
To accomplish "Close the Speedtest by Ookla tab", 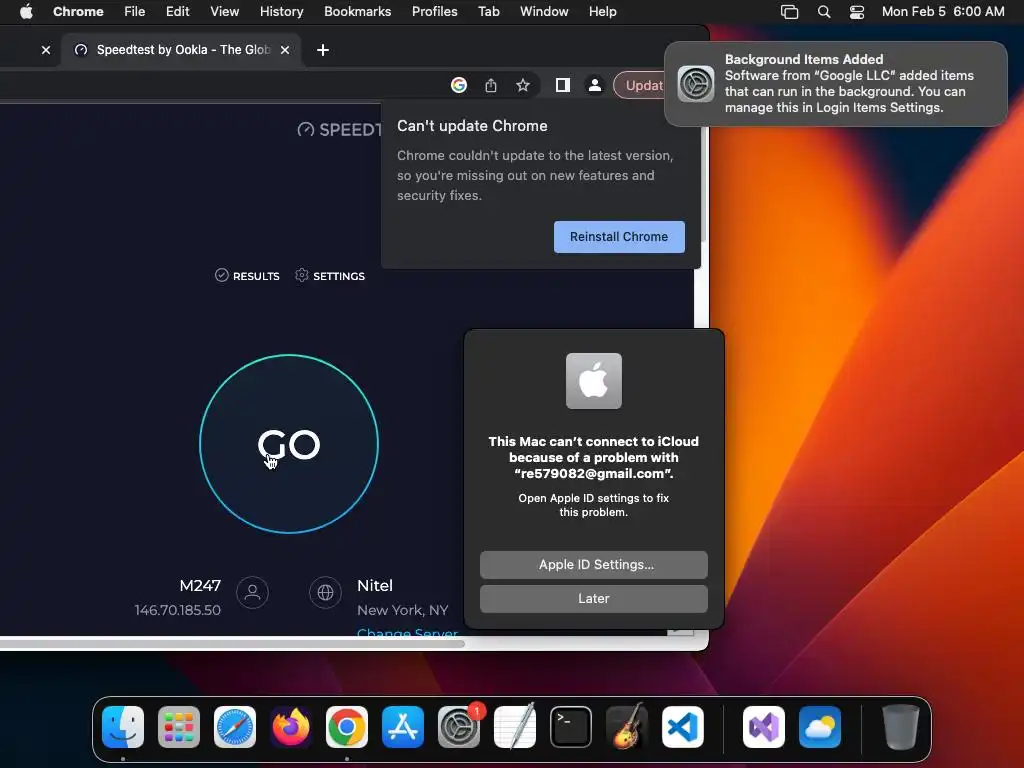I will click(x=285, y=50).
